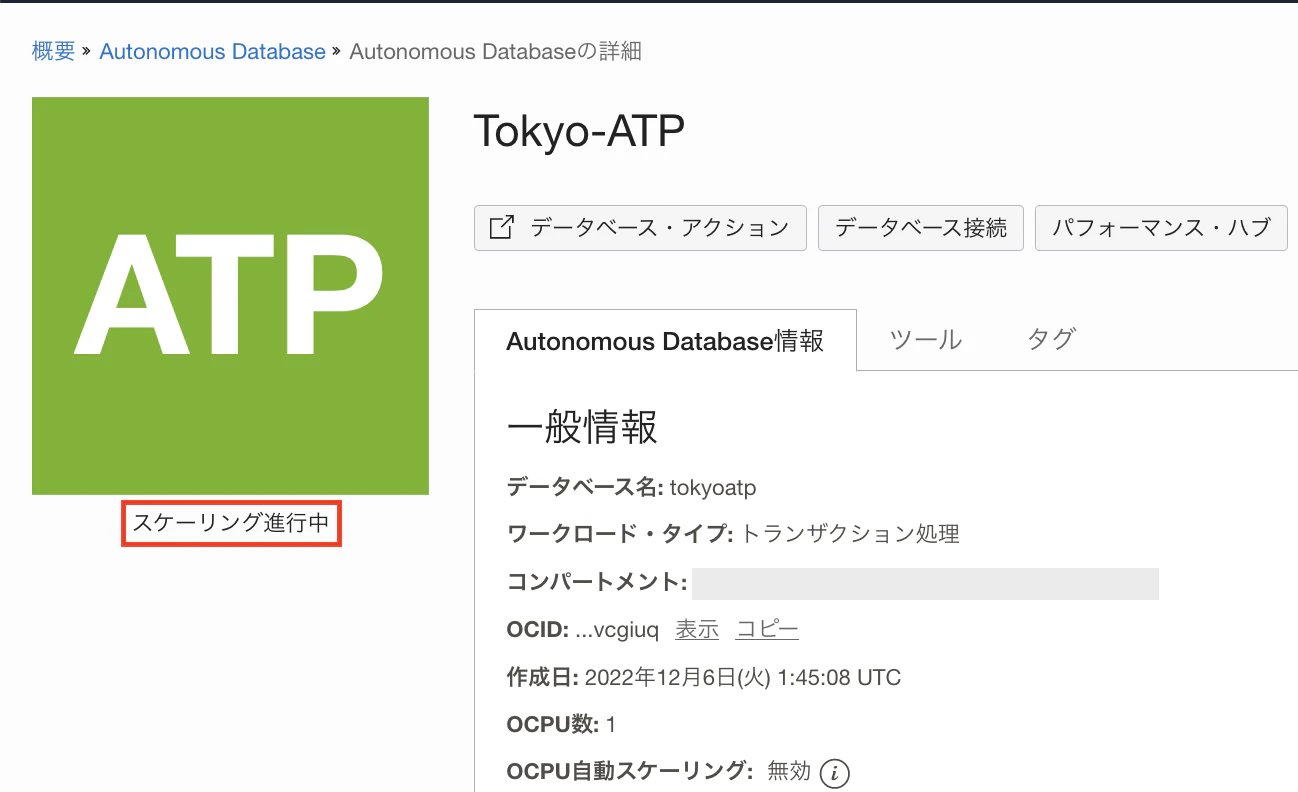The height and width of the screenshot is (792, 1298).
Task: Click the データベース名 tokyoatp line
Action: click(x=632, y=488)
